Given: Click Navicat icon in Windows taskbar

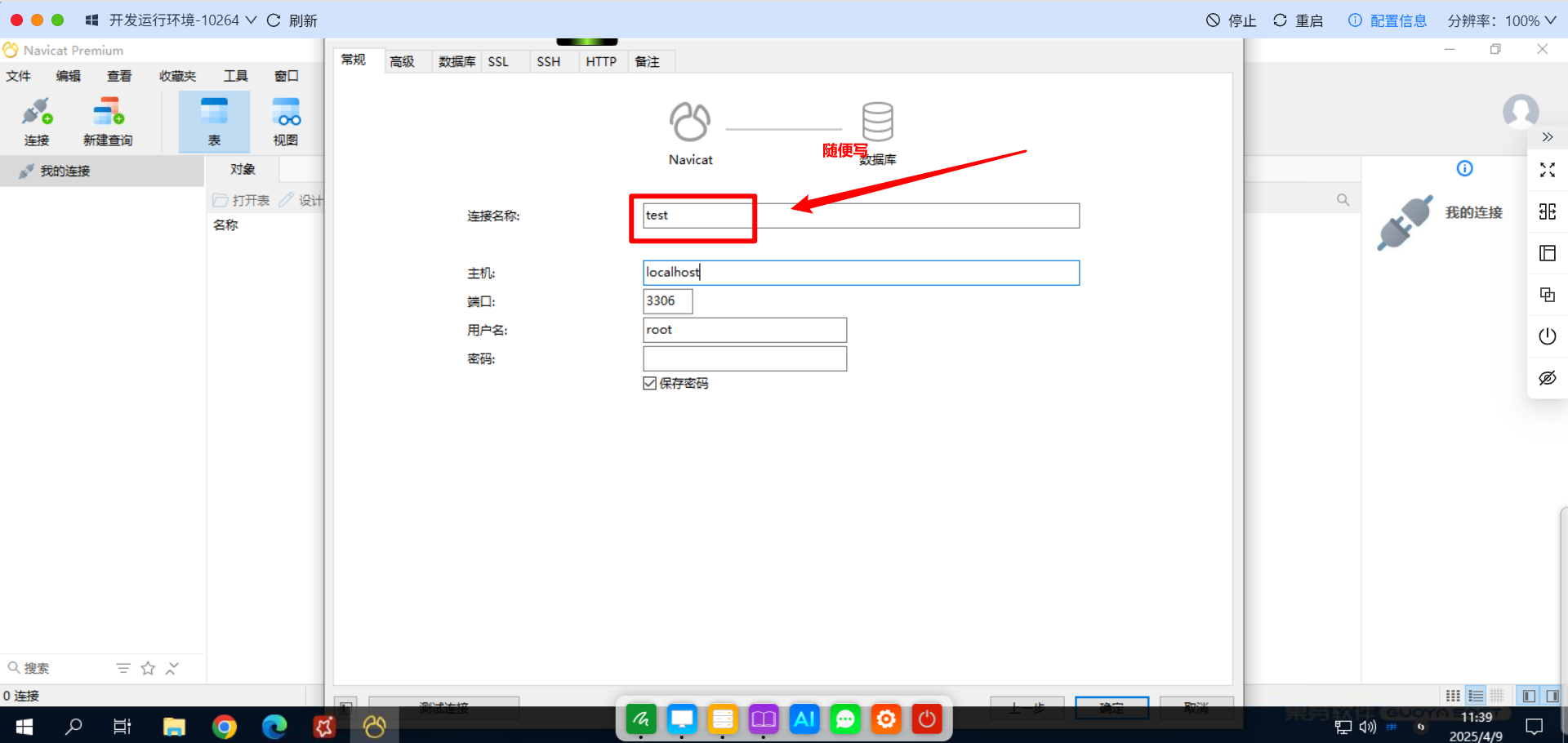Looking at the screenshot, I should click(374, 726).
